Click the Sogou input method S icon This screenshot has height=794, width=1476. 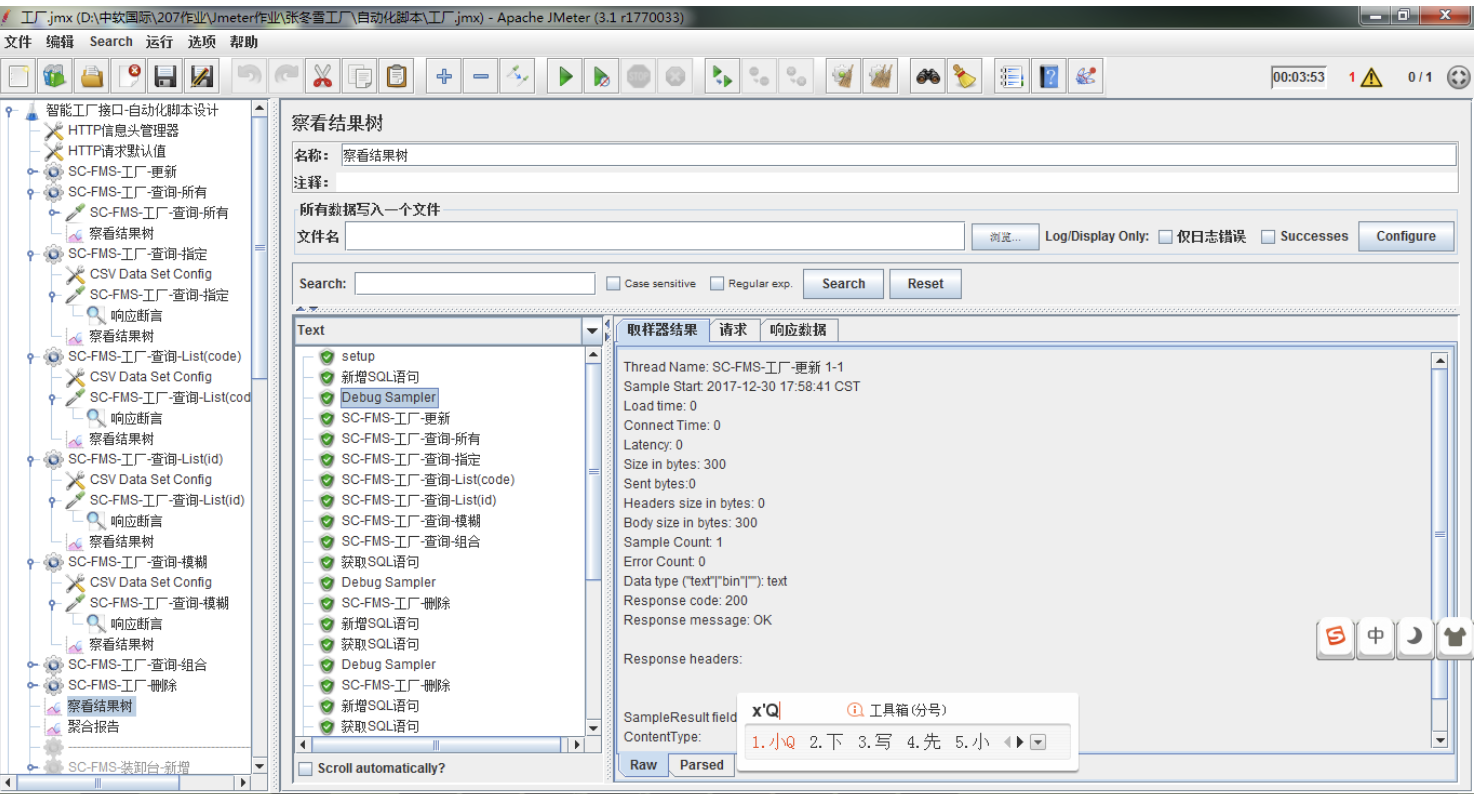click(1336, 636)
